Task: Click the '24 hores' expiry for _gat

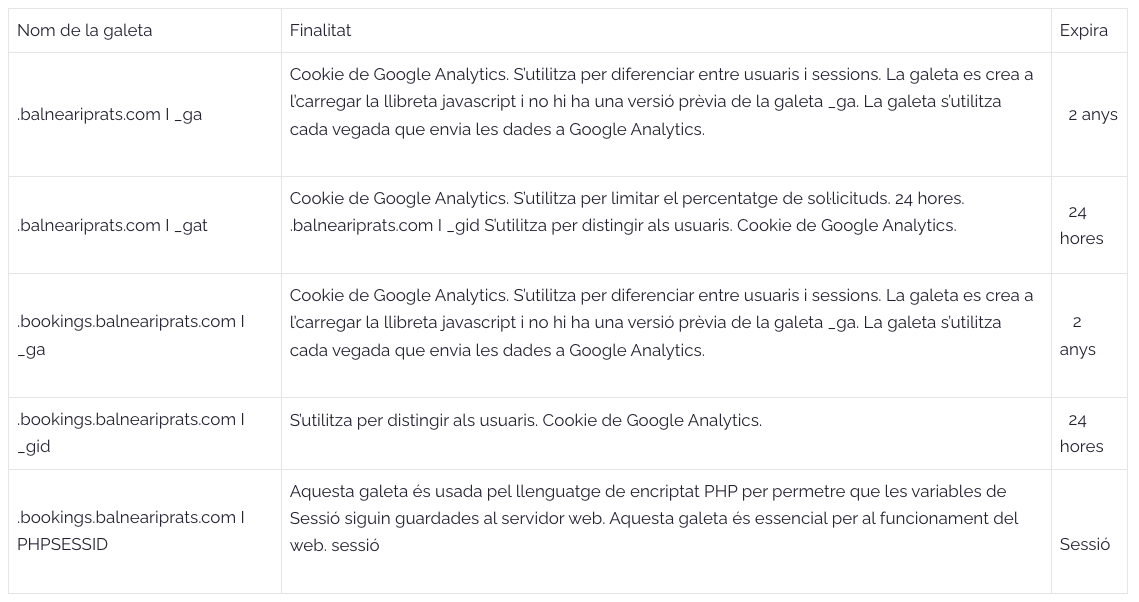Action: point(1082,225)
